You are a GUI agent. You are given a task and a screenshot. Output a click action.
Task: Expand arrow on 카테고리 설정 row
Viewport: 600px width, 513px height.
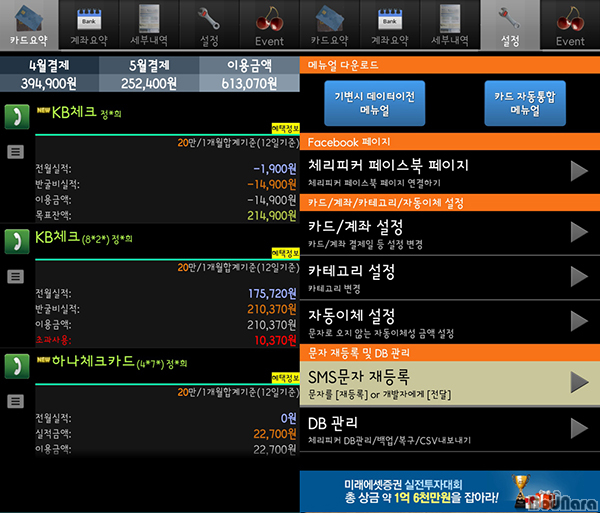[x=579, y=277]
